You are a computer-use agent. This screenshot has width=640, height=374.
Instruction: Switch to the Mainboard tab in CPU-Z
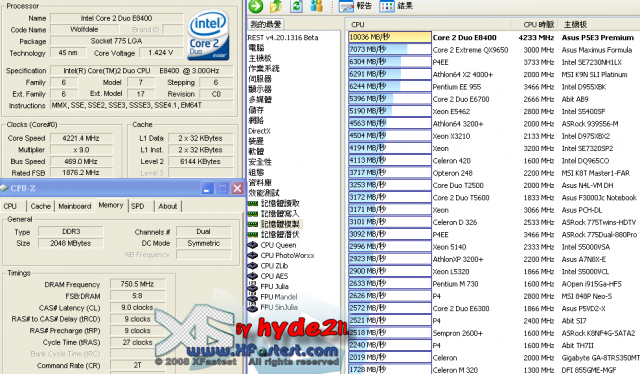75,206
